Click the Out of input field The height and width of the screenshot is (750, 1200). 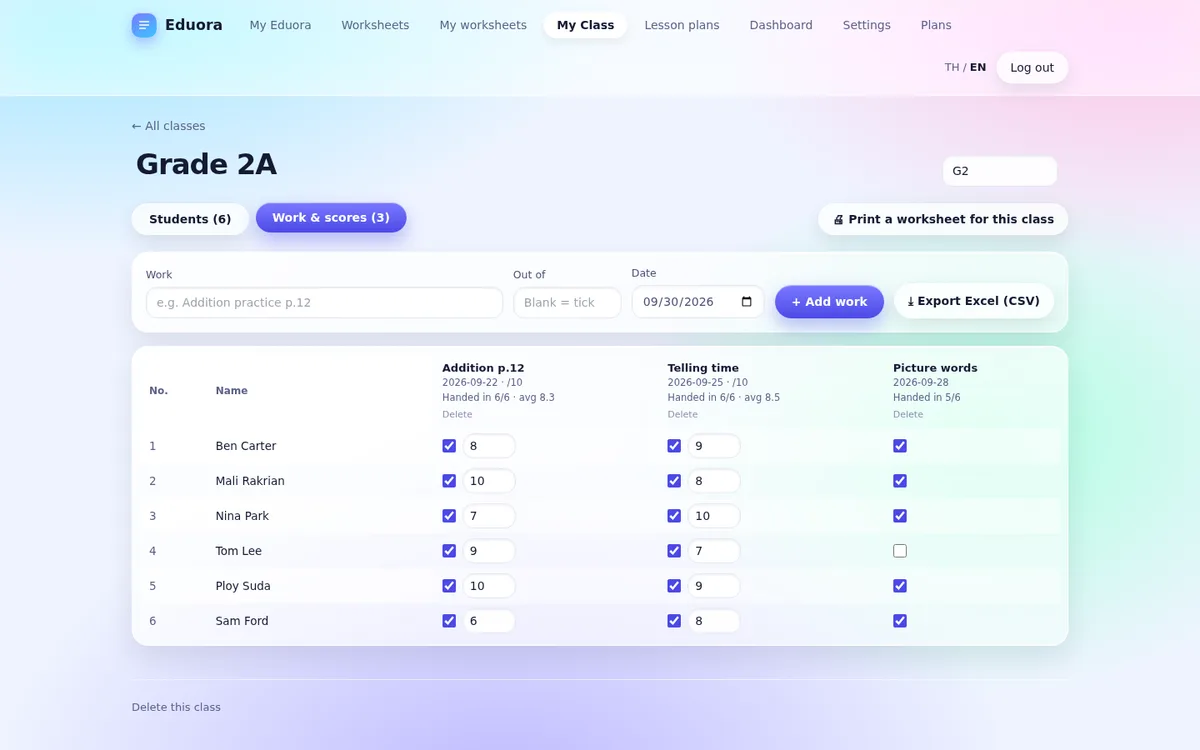[x=567, y=303]
